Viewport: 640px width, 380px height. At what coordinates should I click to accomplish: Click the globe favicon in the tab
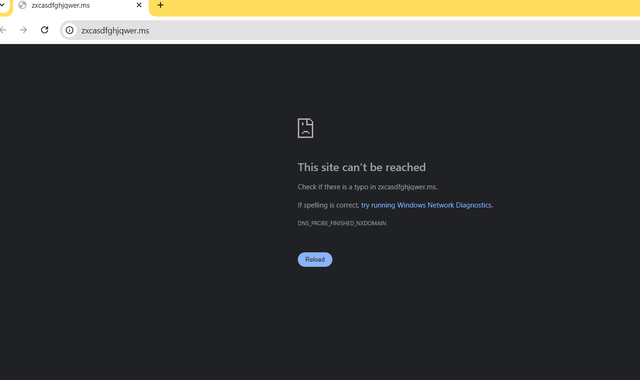(22, 5)
